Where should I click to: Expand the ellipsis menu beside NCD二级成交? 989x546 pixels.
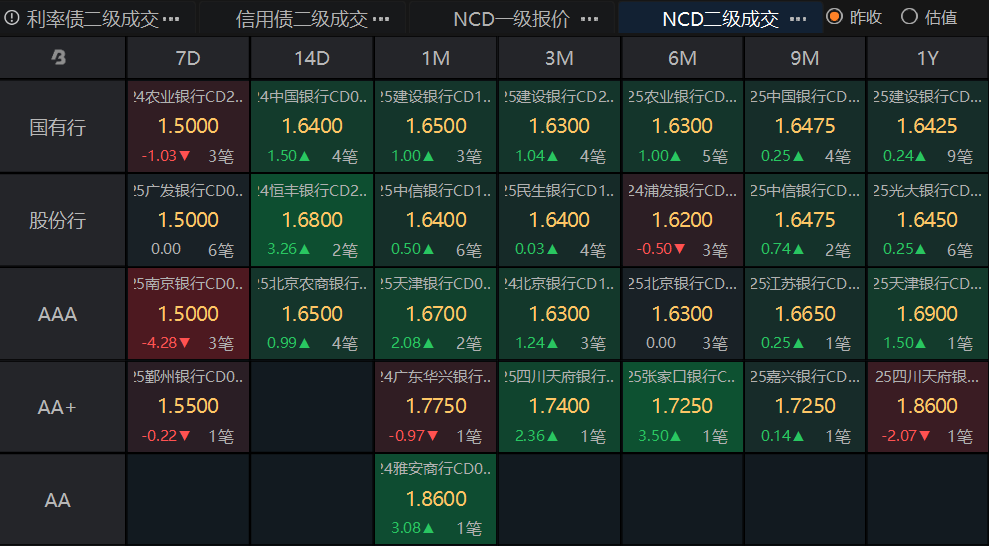[x=797, y=19]
